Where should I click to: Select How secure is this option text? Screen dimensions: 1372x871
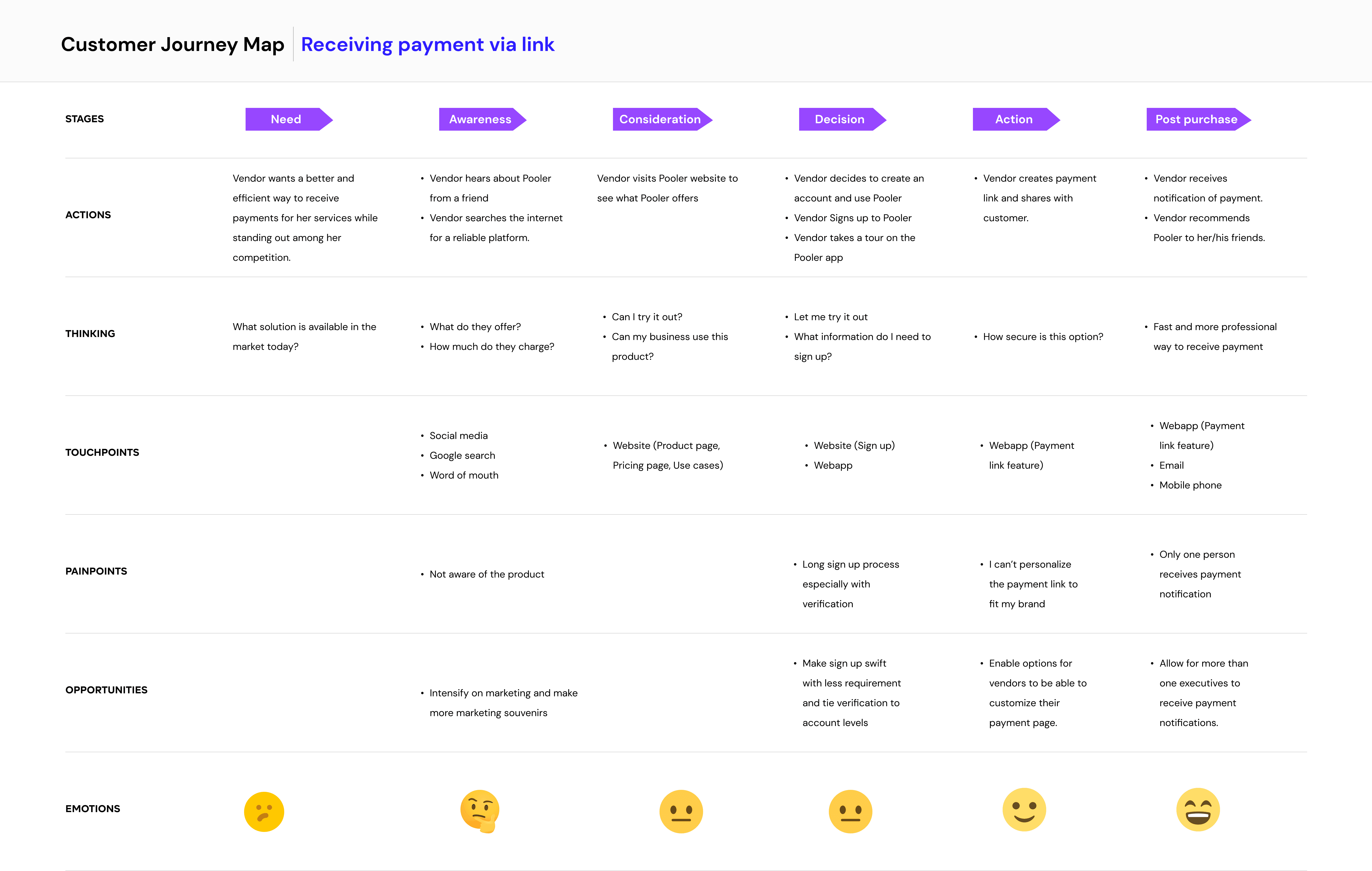tap(1043, 337)
